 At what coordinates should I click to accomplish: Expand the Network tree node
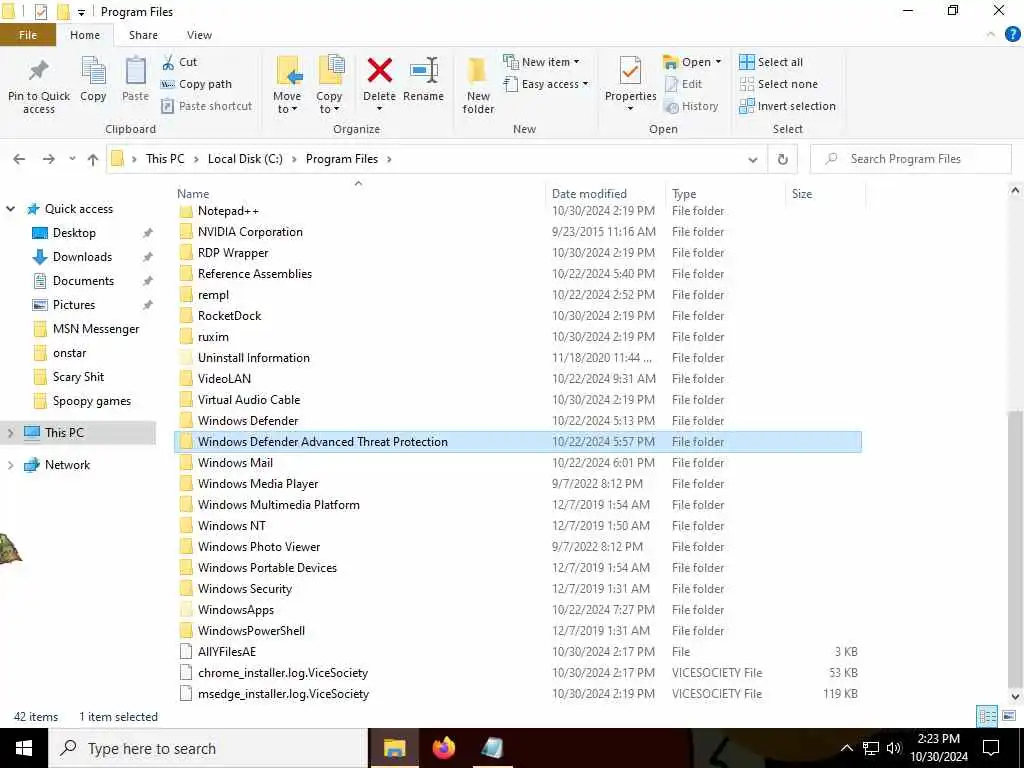10,465
